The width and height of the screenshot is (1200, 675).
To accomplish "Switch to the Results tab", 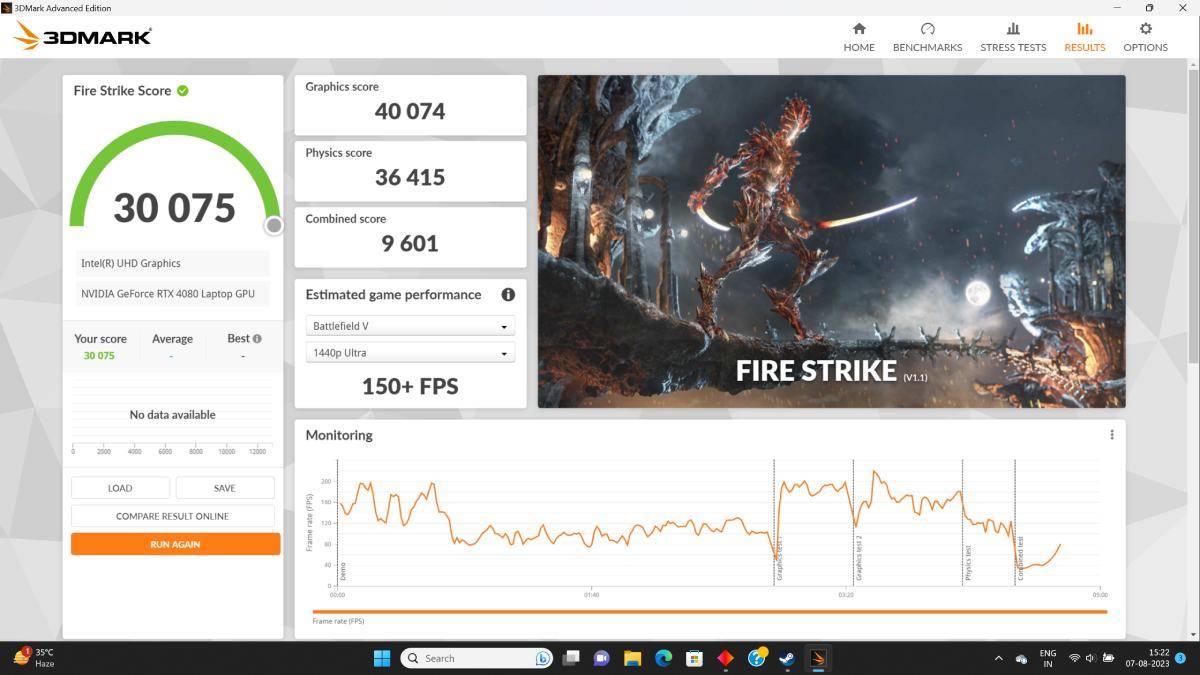I will (1084, 37).
